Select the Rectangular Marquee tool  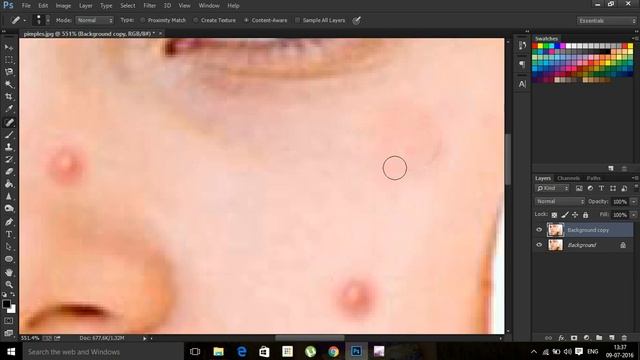point(9,60)
